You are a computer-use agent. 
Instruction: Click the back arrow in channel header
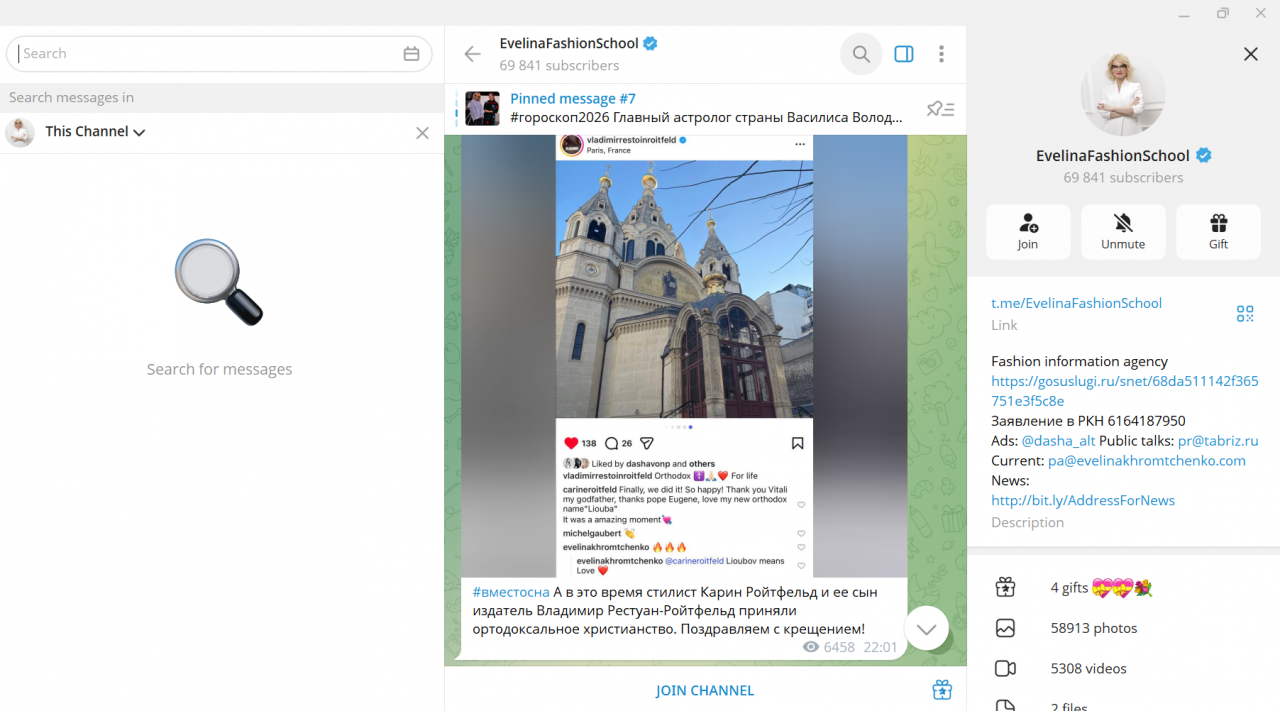point(472,54)
